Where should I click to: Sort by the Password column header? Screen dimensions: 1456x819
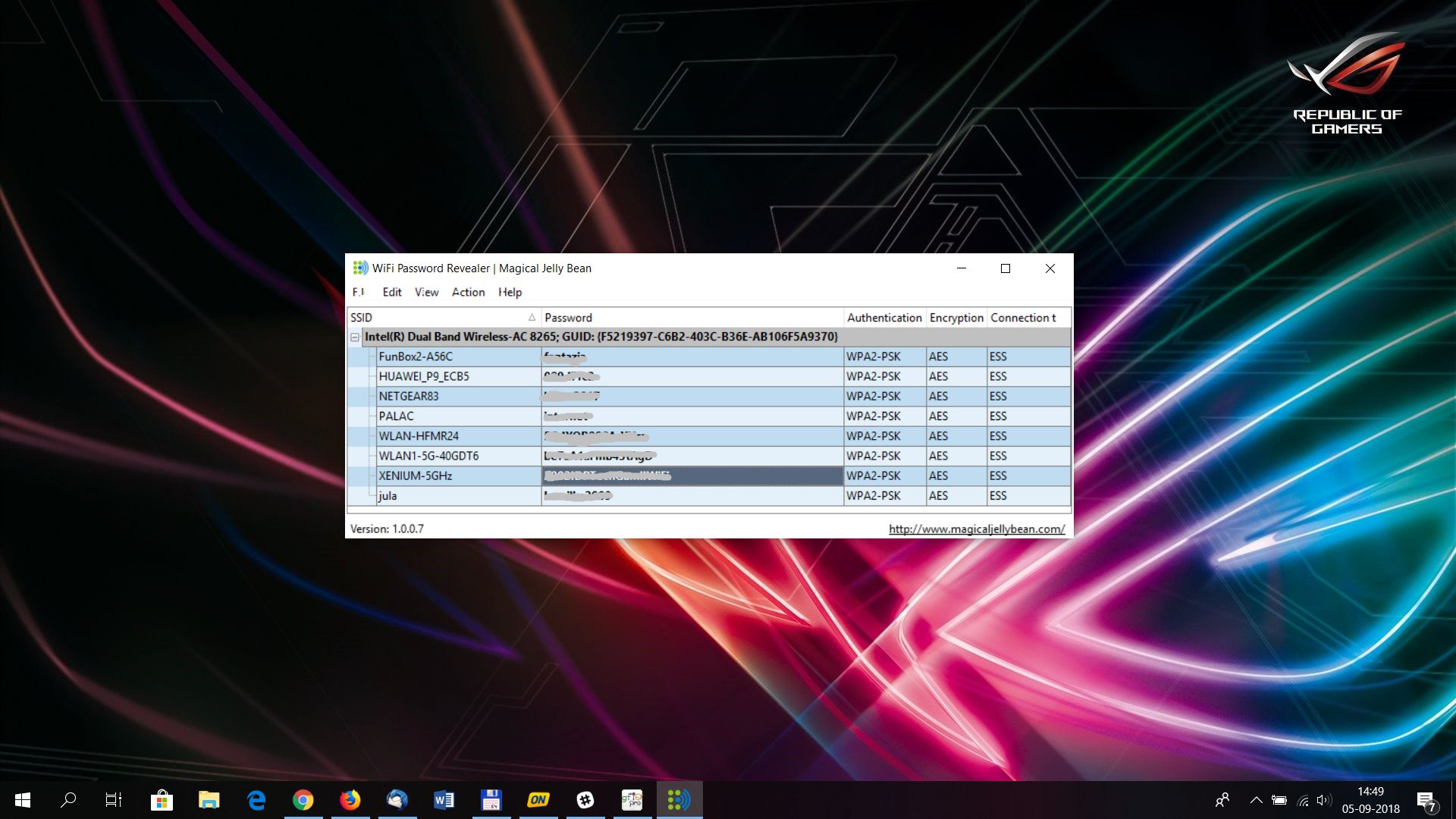point(692,318)
